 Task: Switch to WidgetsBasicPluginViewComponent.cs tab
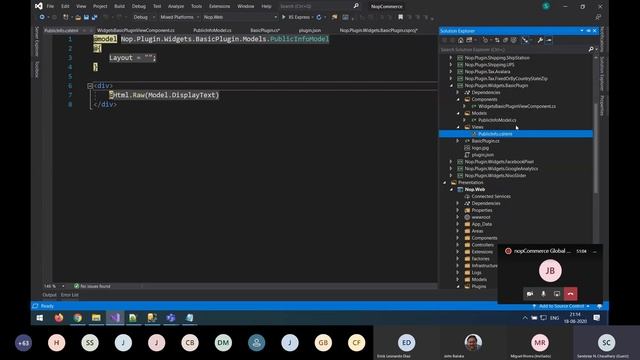[136, 30]
